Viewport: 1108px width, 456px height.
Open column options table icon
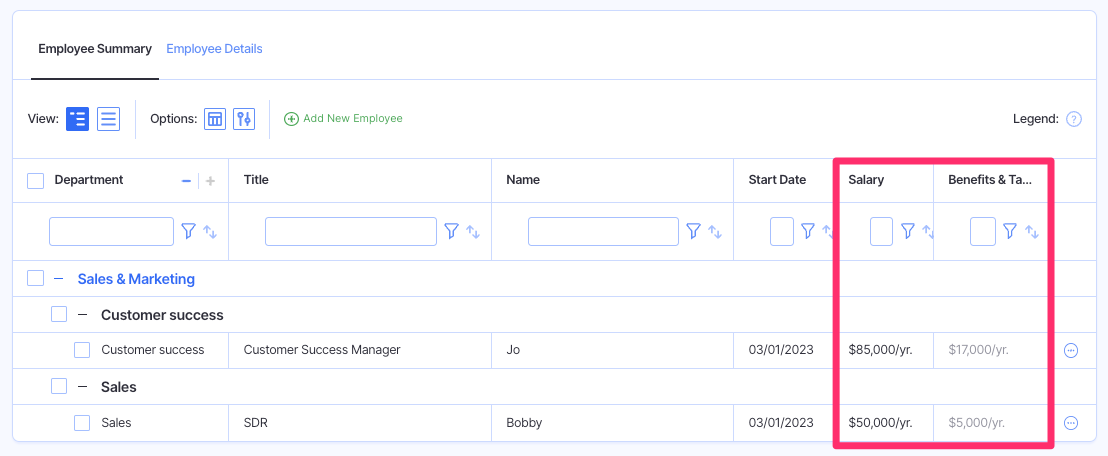(x=215, y=119)
